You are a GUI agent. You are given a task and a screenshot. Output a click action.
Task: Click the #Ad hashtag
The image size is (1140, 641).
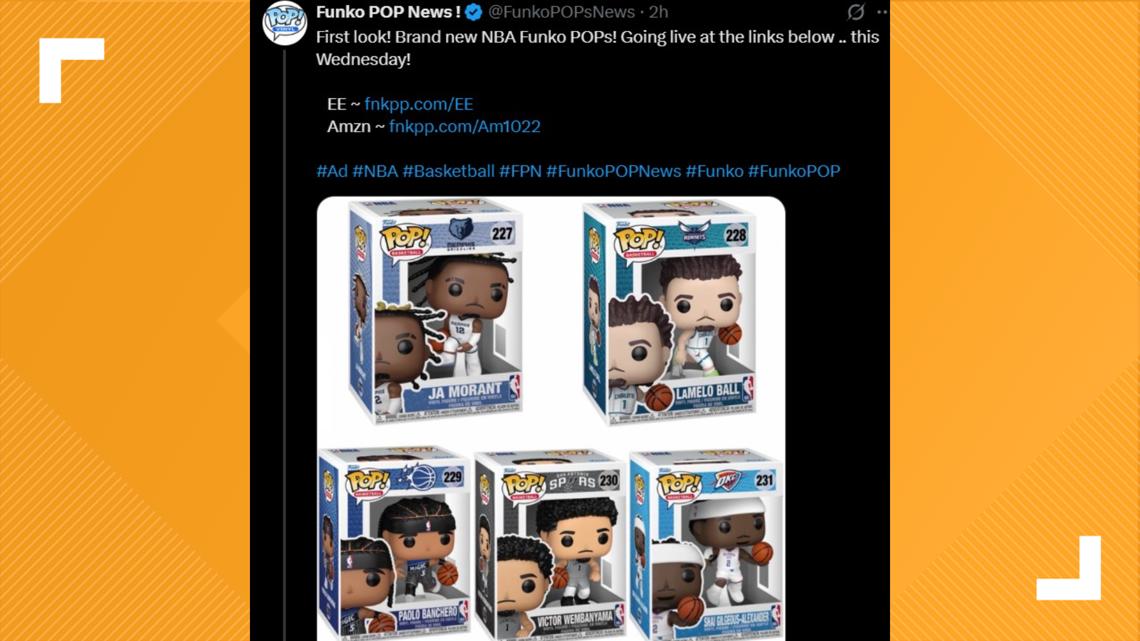(332, 172)
